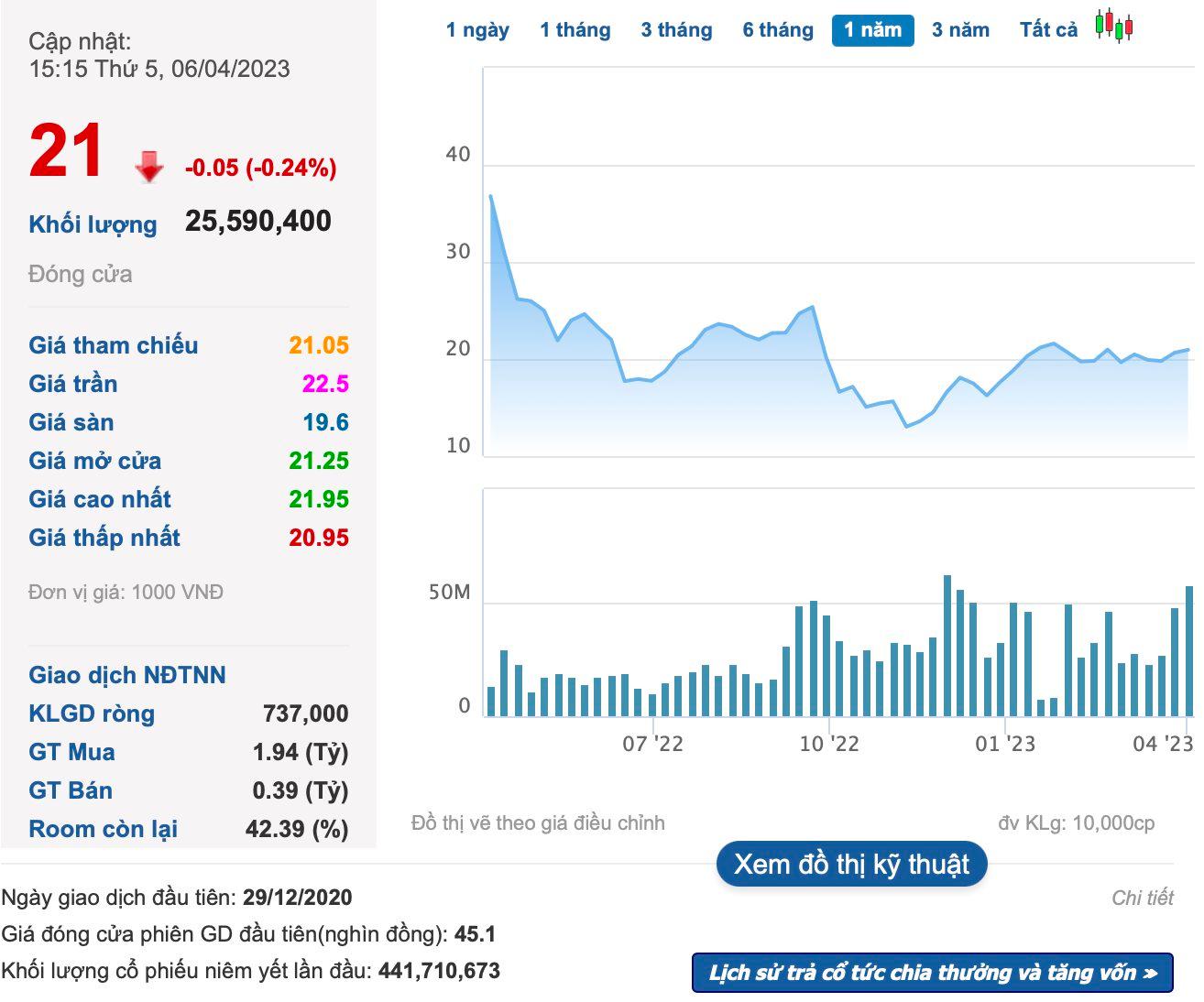This screenshot has height=1002, width=1204.
Task: Open dividend history "Lịch sử trả cổ tức" button
Action: pos(932,973)
